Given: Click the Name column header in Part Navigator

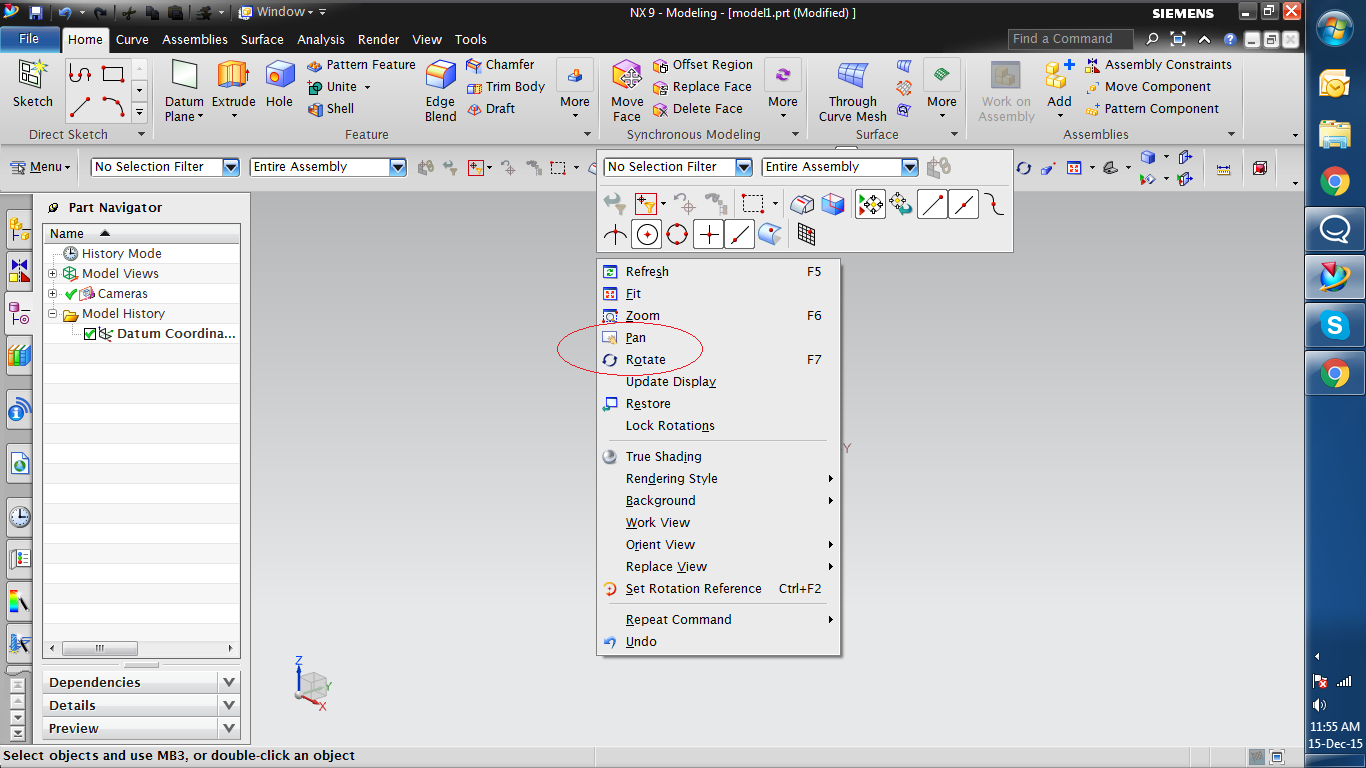Looking at the screenshot, I should [142, 233].
